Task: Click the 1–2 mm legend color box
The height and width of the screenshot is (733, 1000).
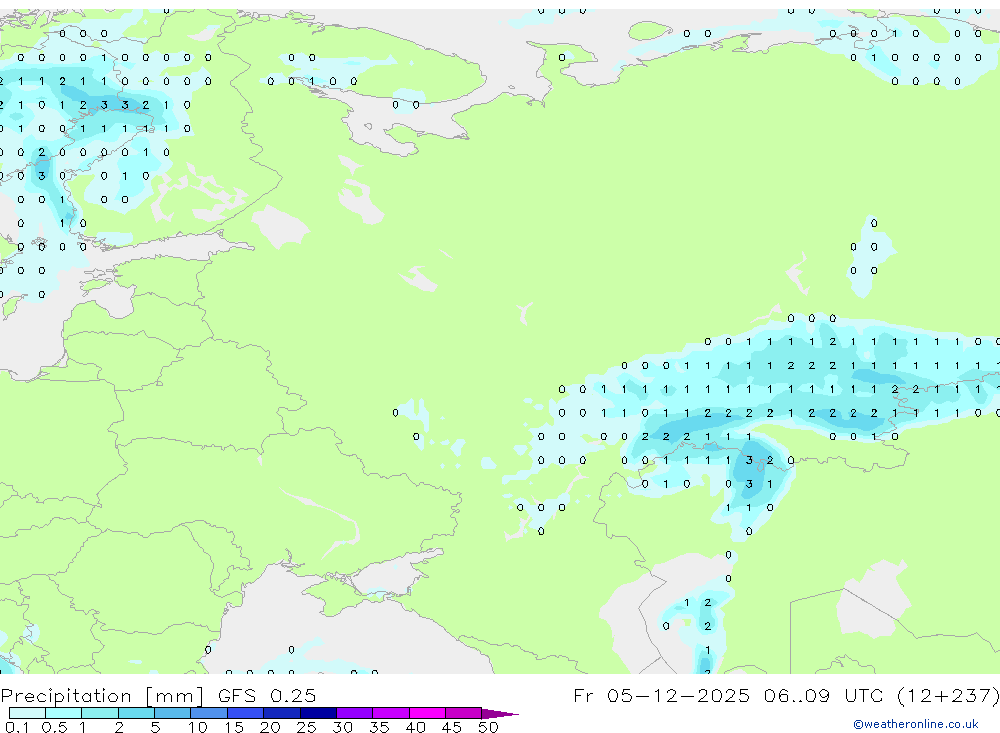Action: coord(99,713)
